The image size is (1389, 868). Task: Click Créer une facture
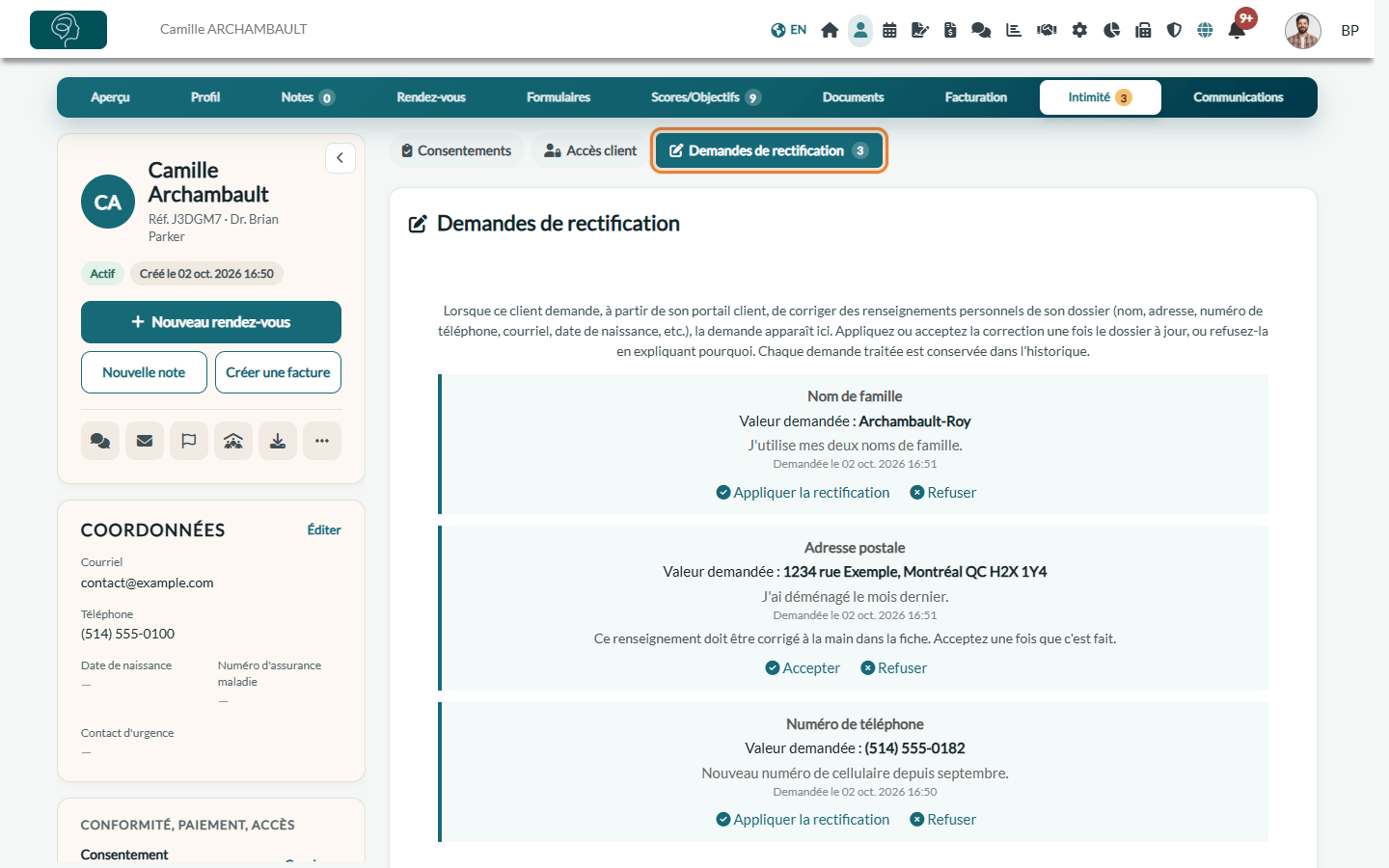click(278, 372)
